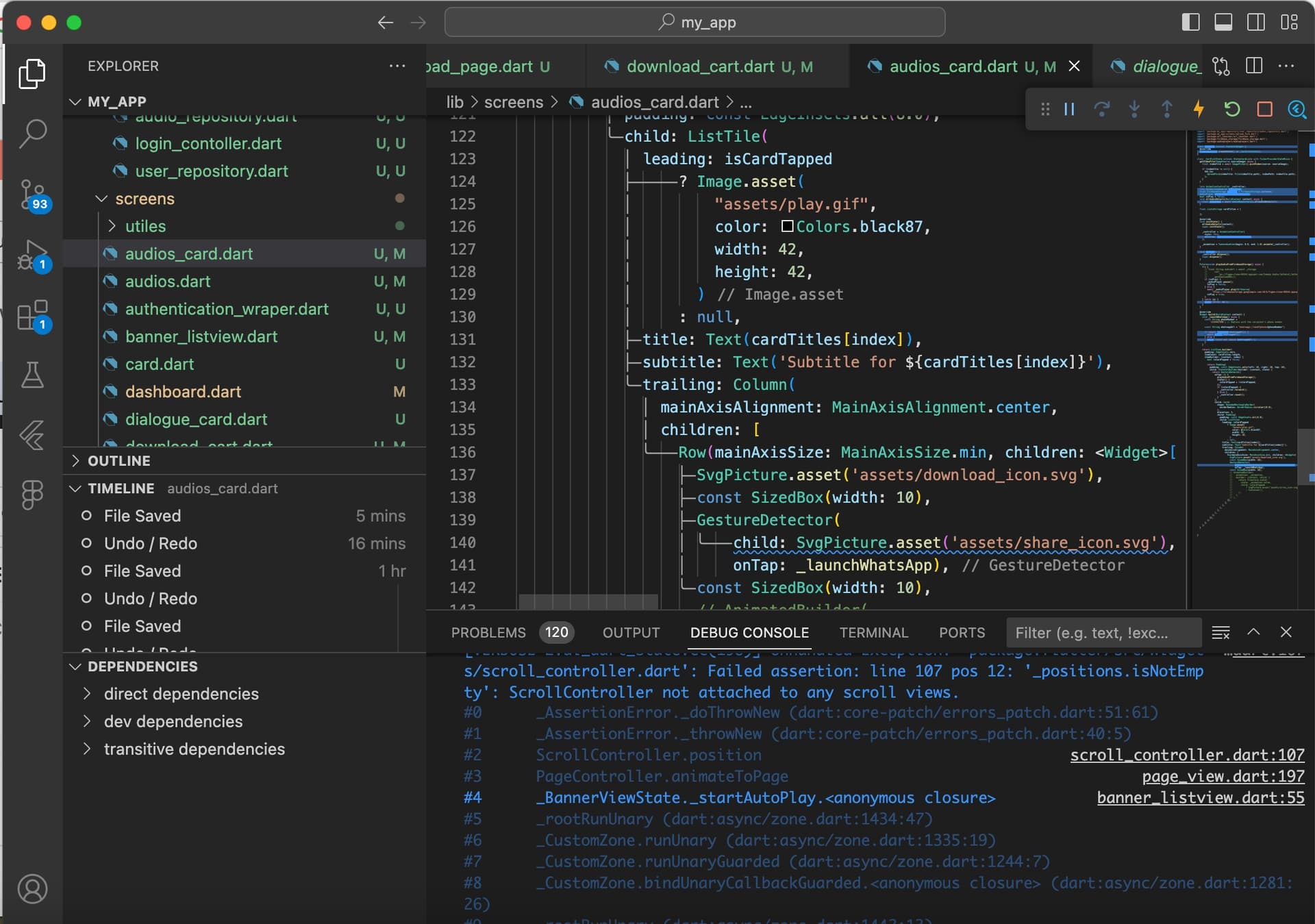Follow banner_listview.dart:55 link
The width and height of the screenshot is (1315, 924).
1201,797
